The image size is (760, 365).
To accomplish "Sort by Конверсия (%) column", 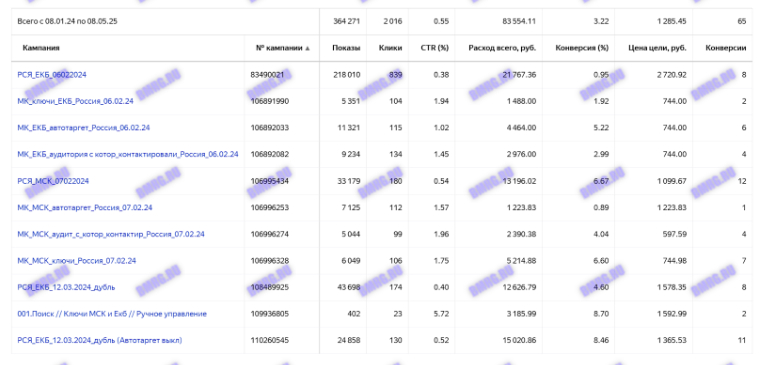I will click(x=582, y=48).
